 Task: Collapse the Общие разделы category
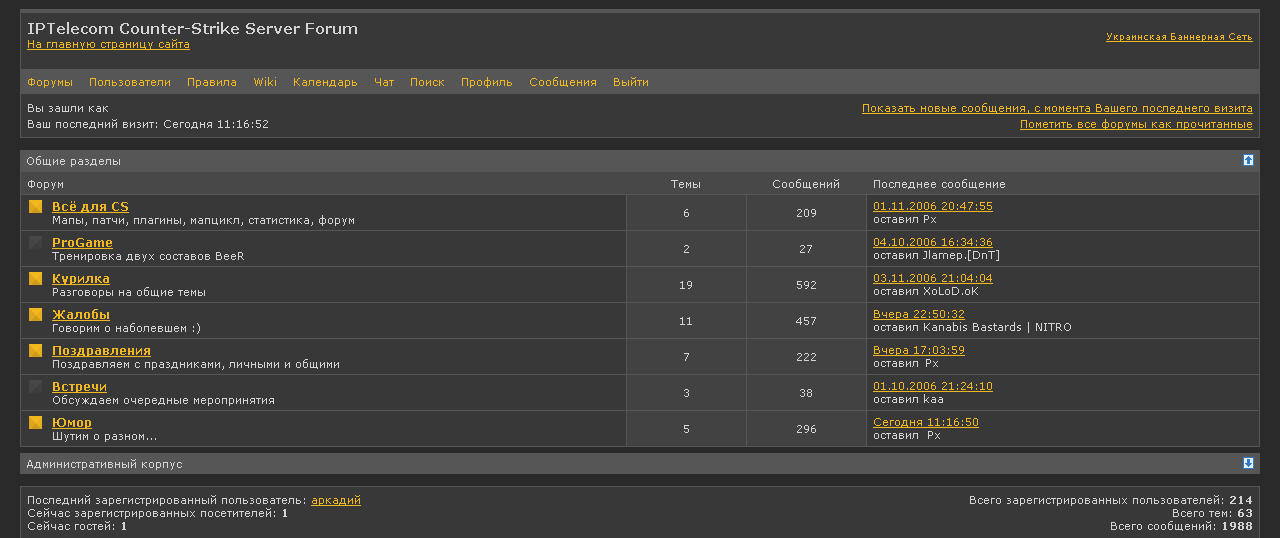(x=1248, y=160)
